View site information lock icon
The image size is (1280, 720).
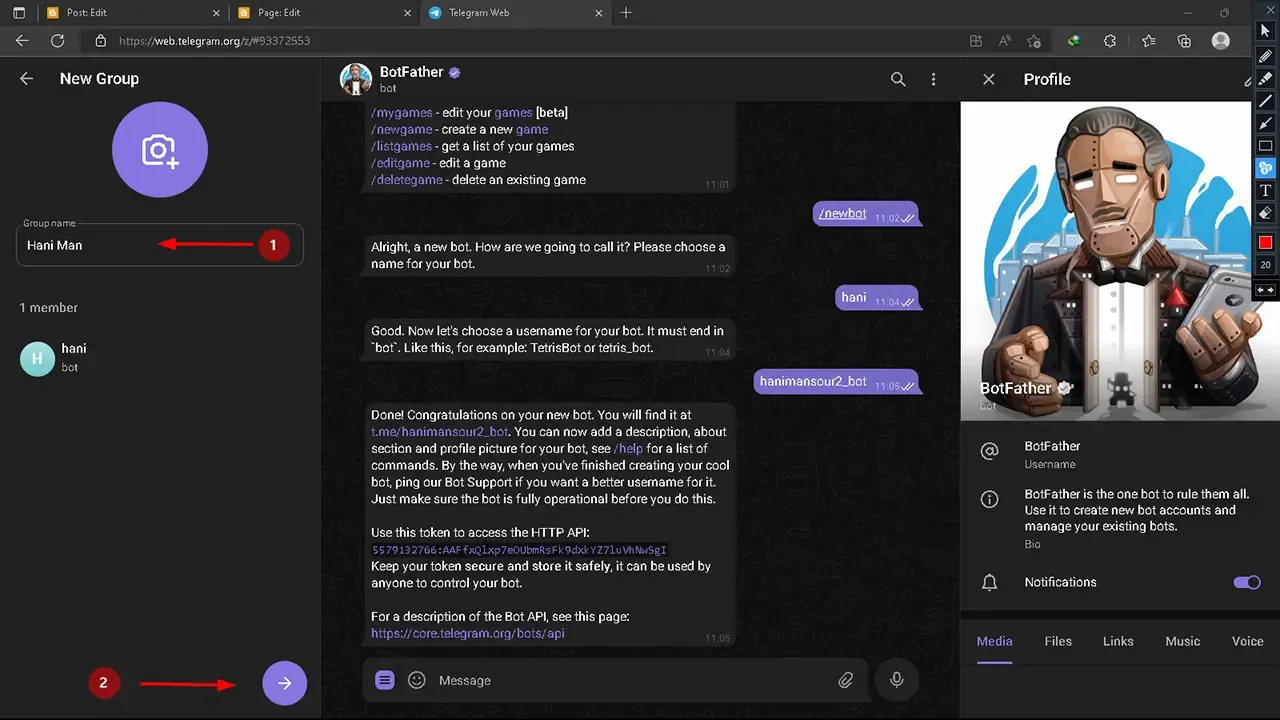point(100,41)
